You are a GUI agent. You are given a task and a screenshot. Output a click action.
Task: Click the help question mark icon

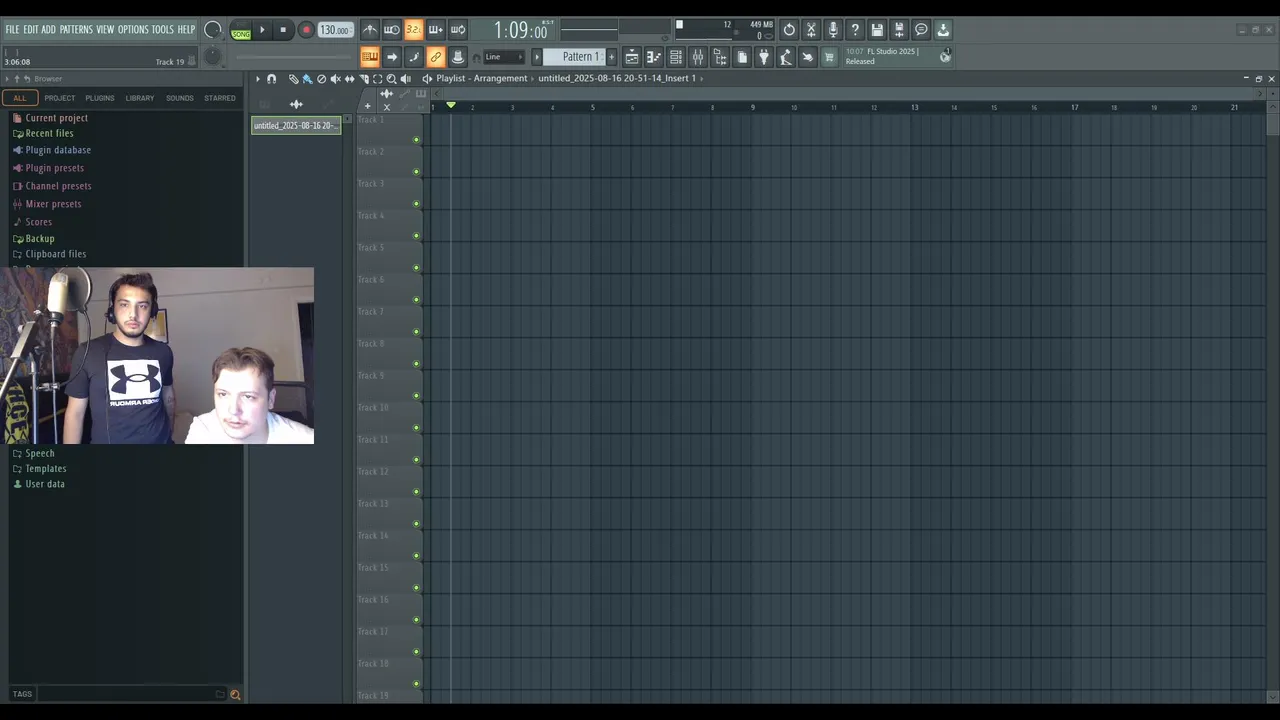pyautogui.click(x=855, y=29)
